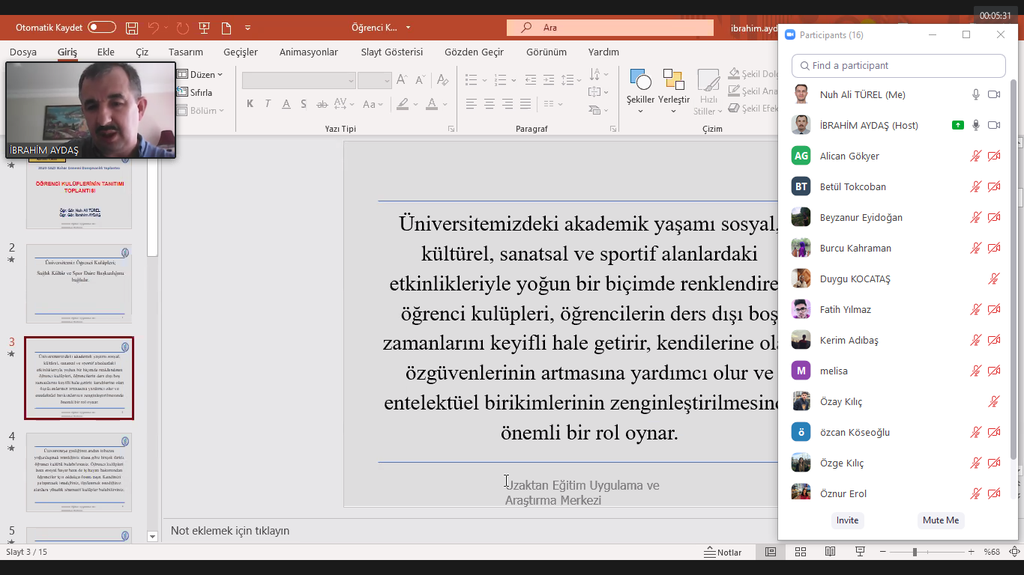
Task: Click Not eklemek için tıklayın notes area
Action: (x=230, y=531)
